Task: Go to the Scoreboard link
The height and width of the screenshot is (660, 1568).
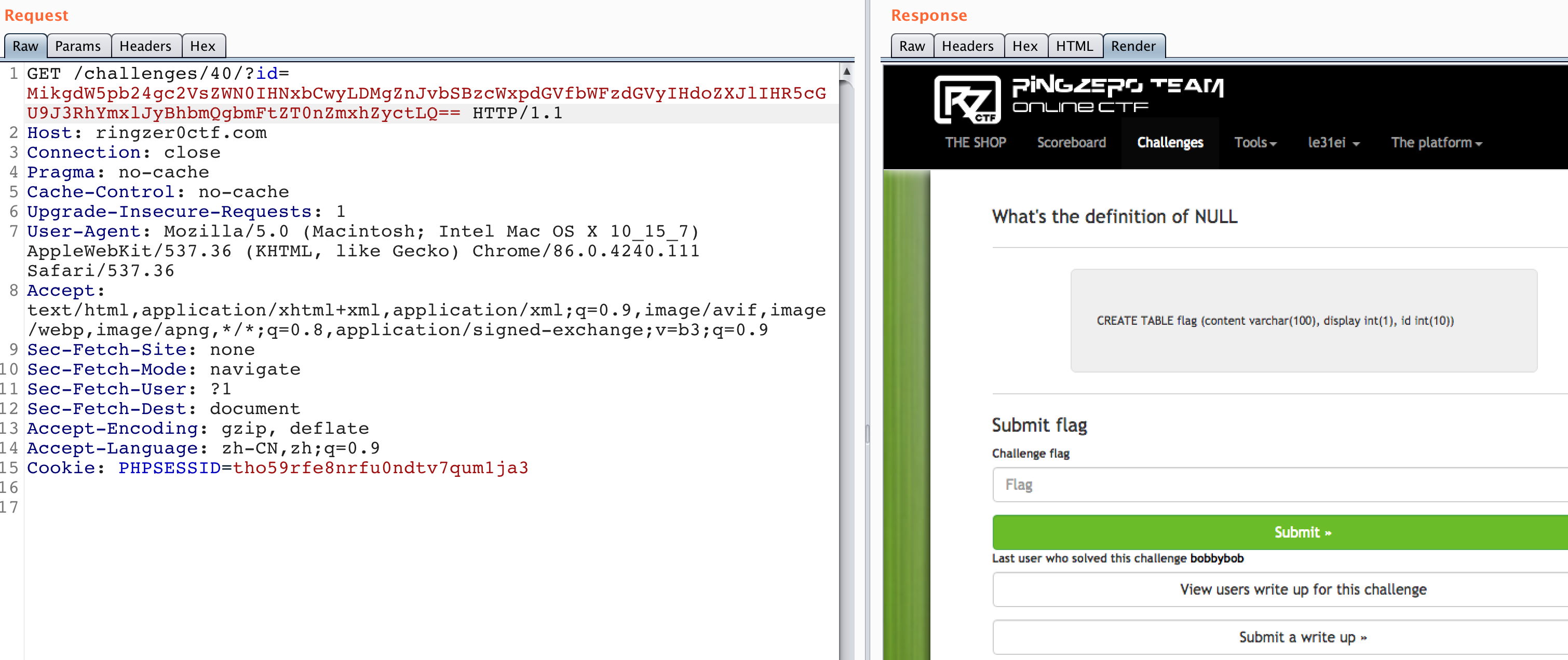Action: [x=1071, y=142]
